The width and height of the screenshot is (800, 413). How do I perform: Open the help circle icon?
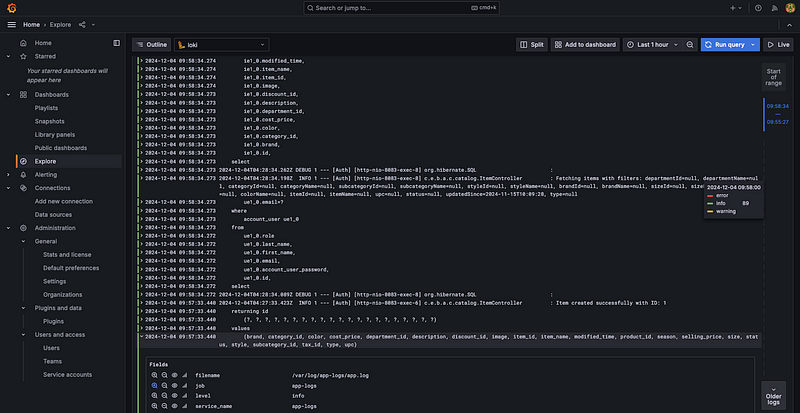(x=758, y=8)
